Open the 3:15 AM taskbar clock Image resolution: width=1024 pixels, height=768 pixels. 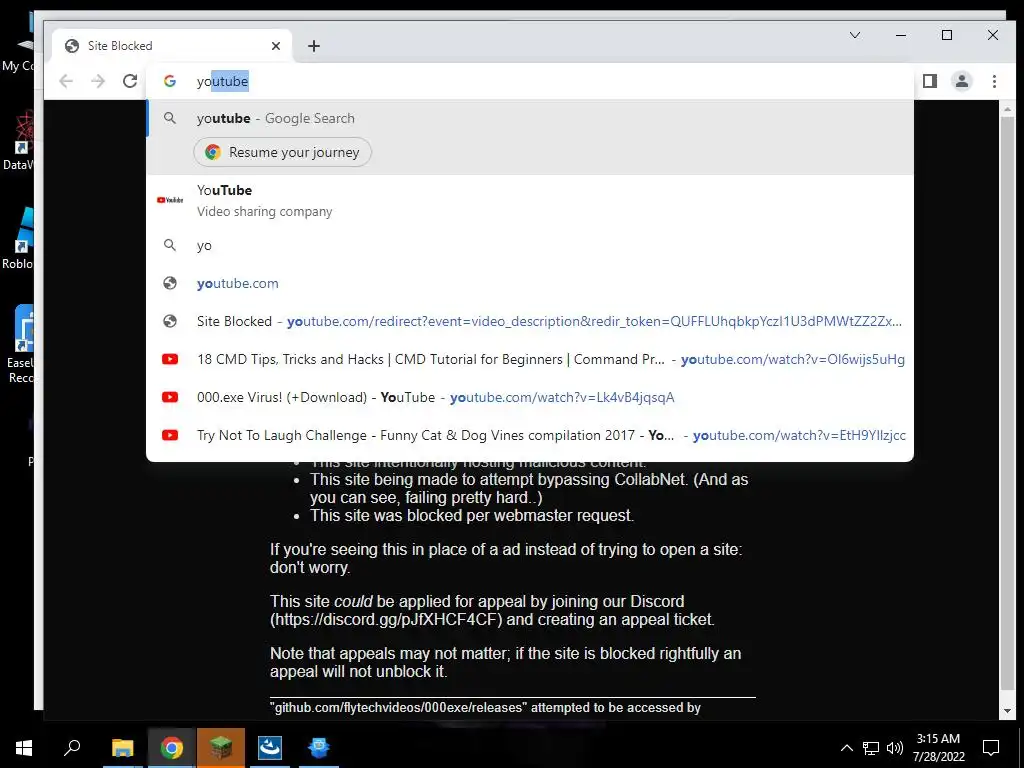(x=938, y=748)
